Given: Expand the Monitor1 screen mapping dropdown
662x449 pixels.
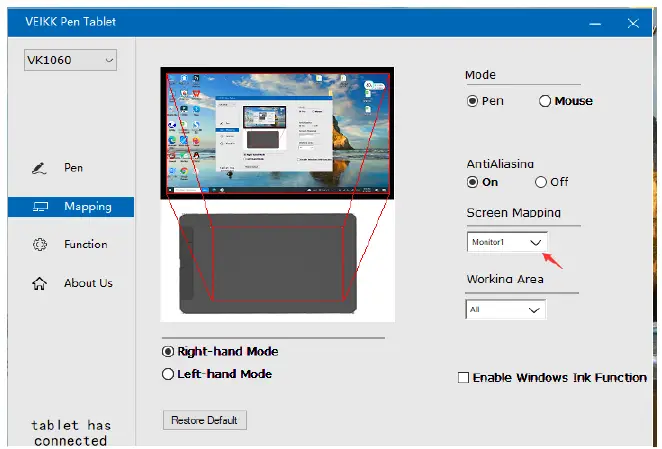Looking at the screenshot, I should (507, 242).
